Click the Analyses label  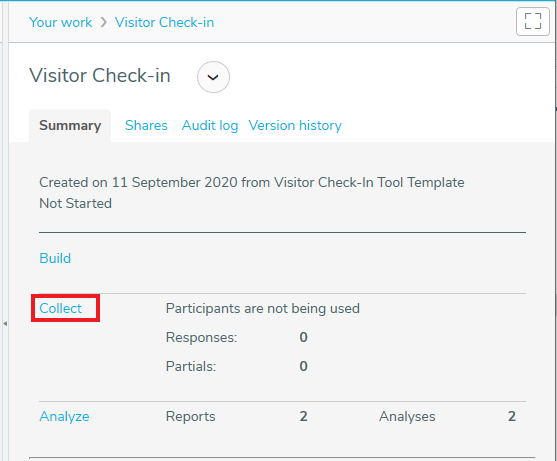tap(407, 417)
